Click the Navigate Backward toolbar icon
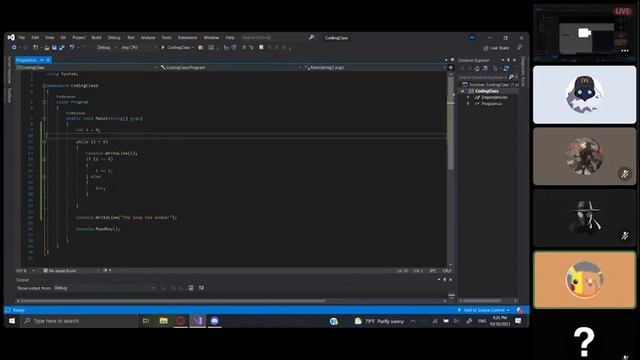The height and width of the screenshot is (360, 640). [x=14, y=48]
